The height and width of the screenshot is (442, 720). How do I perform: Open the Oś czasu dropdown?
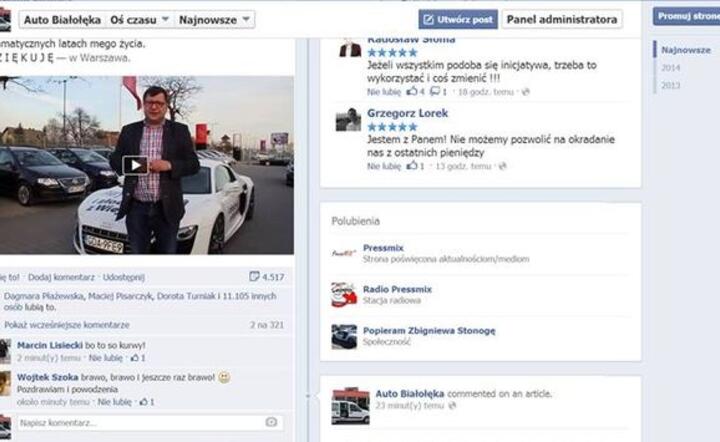coord(140,20)
